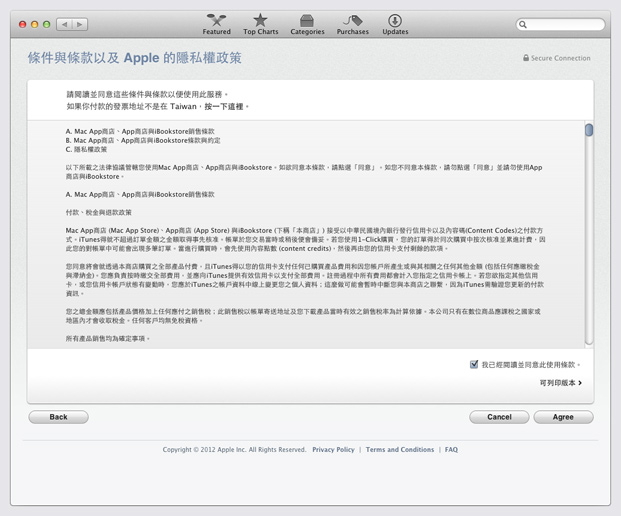
Task: Close the App Store window
Action: pos(23,25)
